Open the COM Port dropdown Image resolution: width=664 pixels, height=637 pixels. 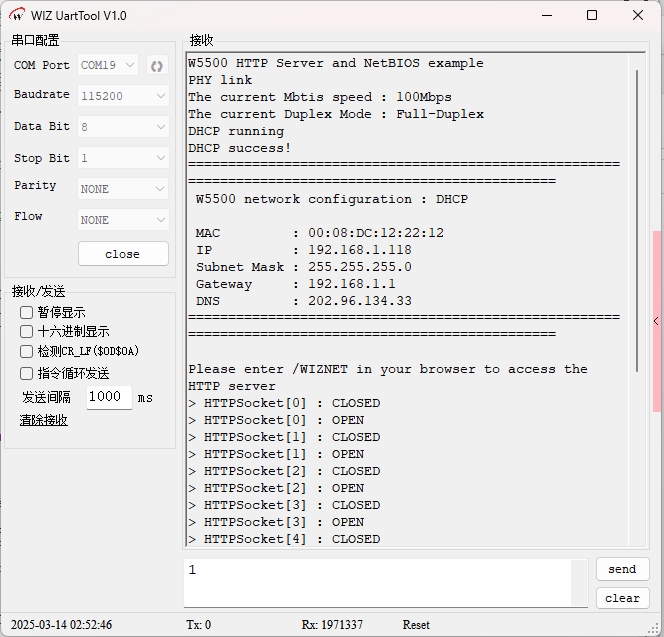coord(108,66)
